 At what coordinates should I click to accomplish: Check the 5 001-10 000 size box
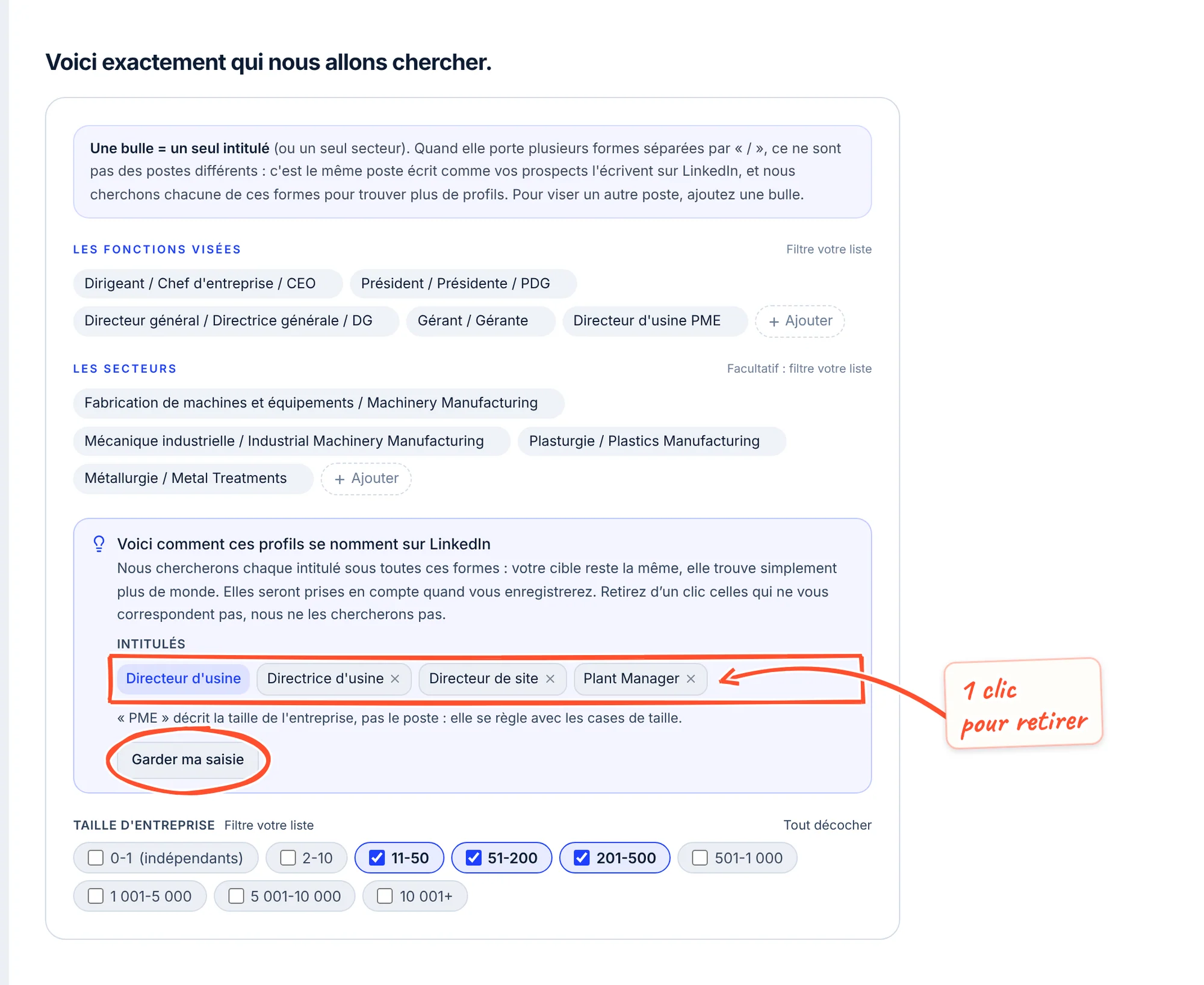[x=236, y=896]
